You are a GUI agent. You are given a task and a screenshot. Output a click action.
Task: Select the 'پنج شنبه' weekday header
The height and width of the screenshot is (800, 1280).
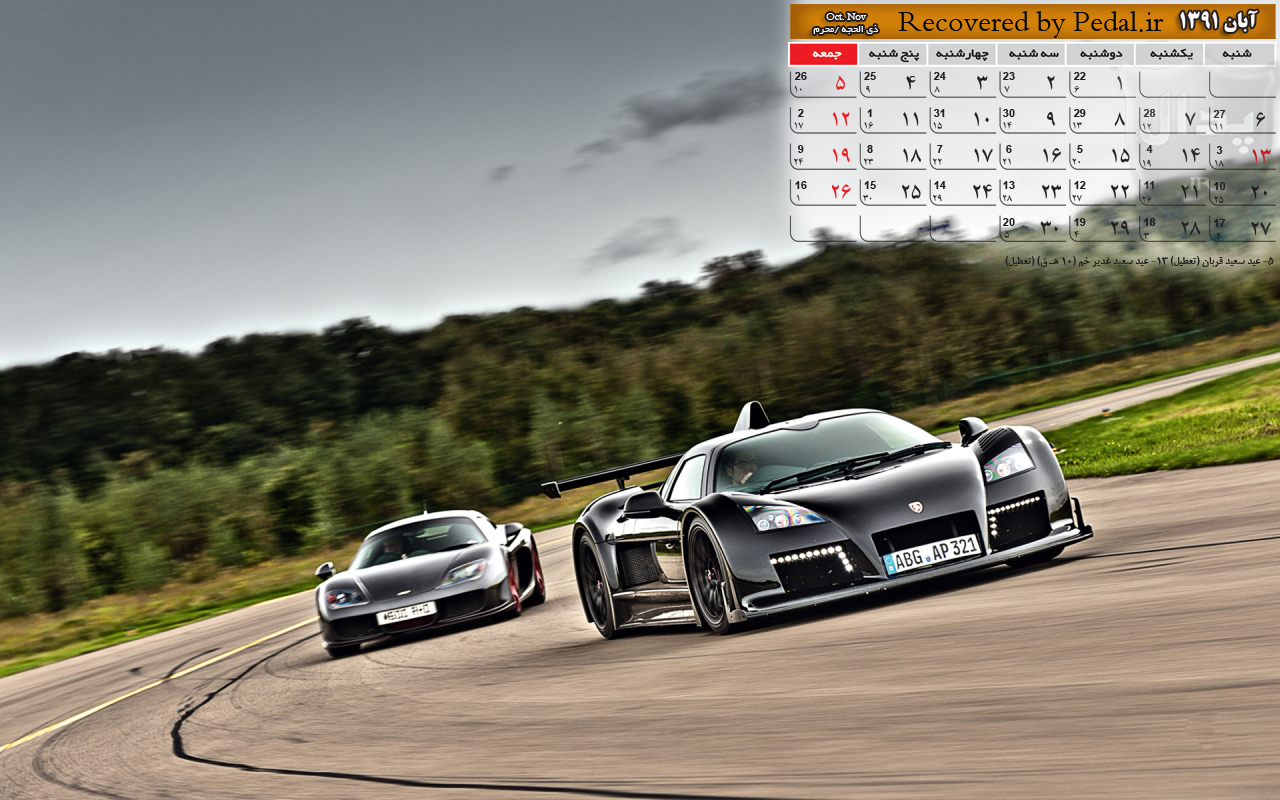point(893,54)
